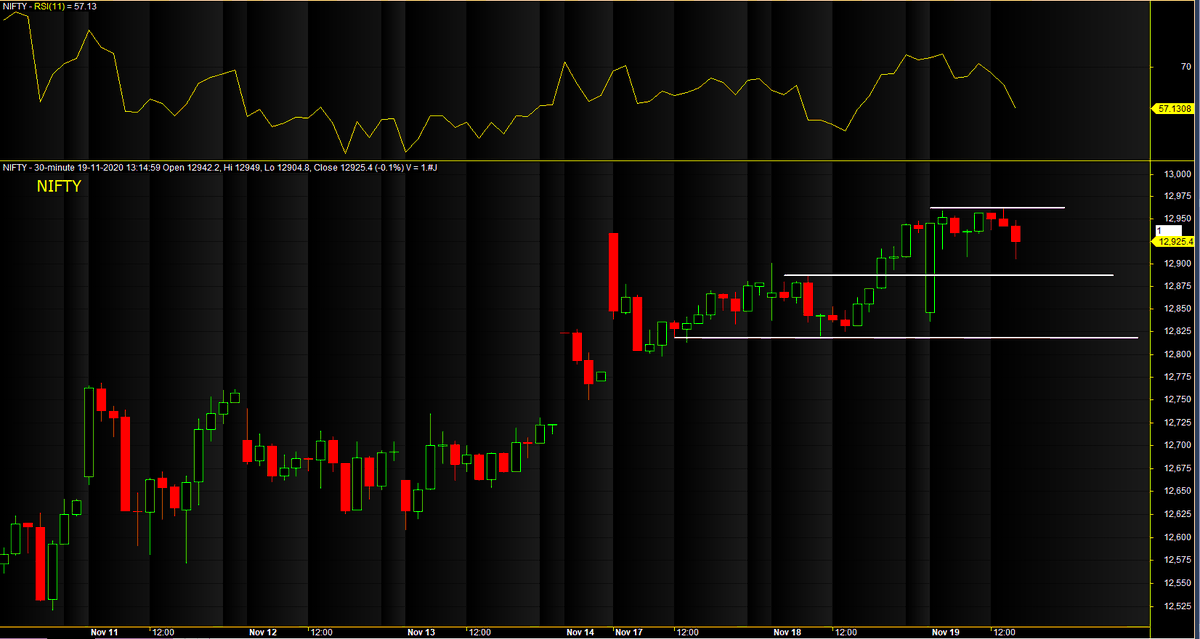Viewport: 1200px width, 639px height.
Task: Select the large yellow NIFTY label
Action: pyautogui.click(x=59, y=186)
